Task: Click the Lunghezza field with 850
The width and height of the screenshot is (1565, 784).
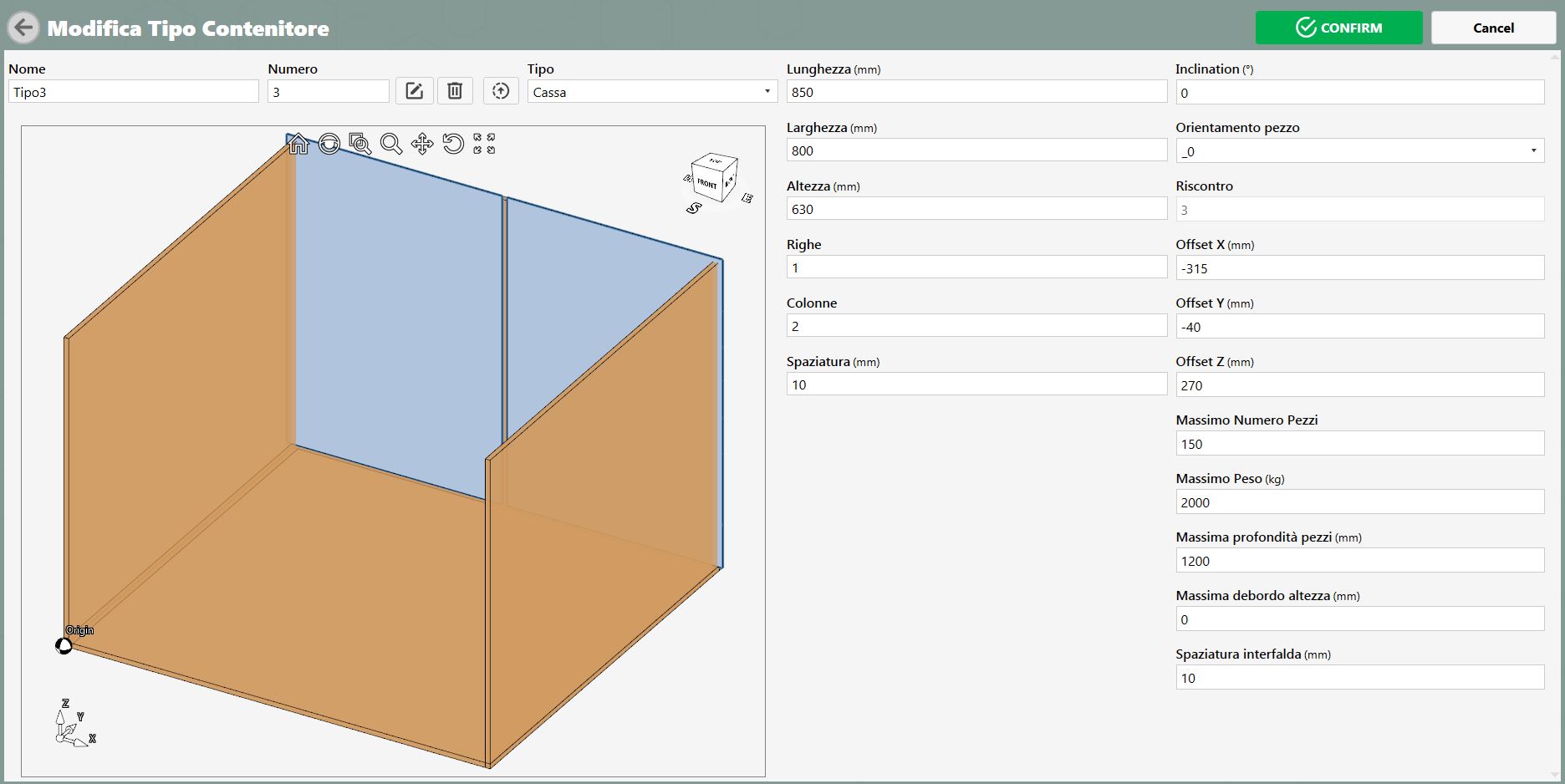Action: (976, 92)
